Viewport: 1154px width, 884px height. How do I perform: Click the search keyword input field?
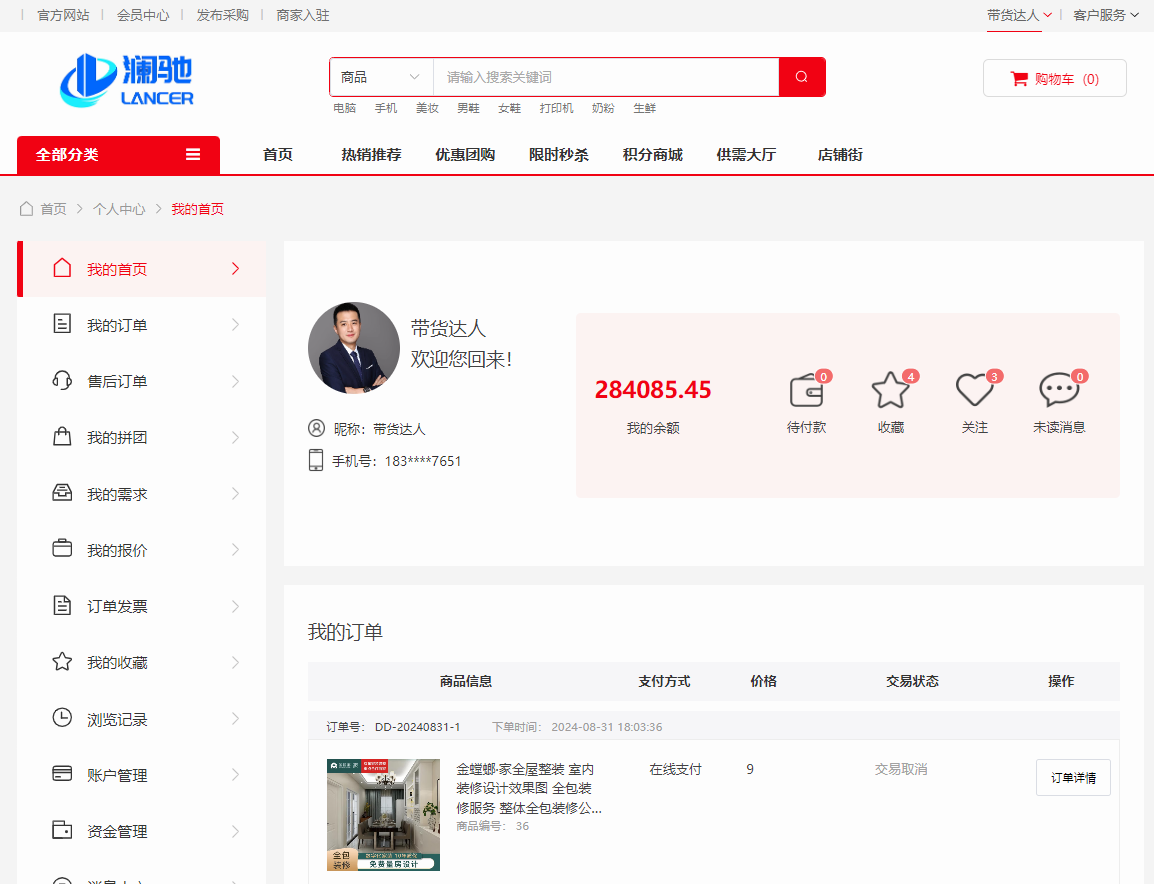click(x=605, y=77)
